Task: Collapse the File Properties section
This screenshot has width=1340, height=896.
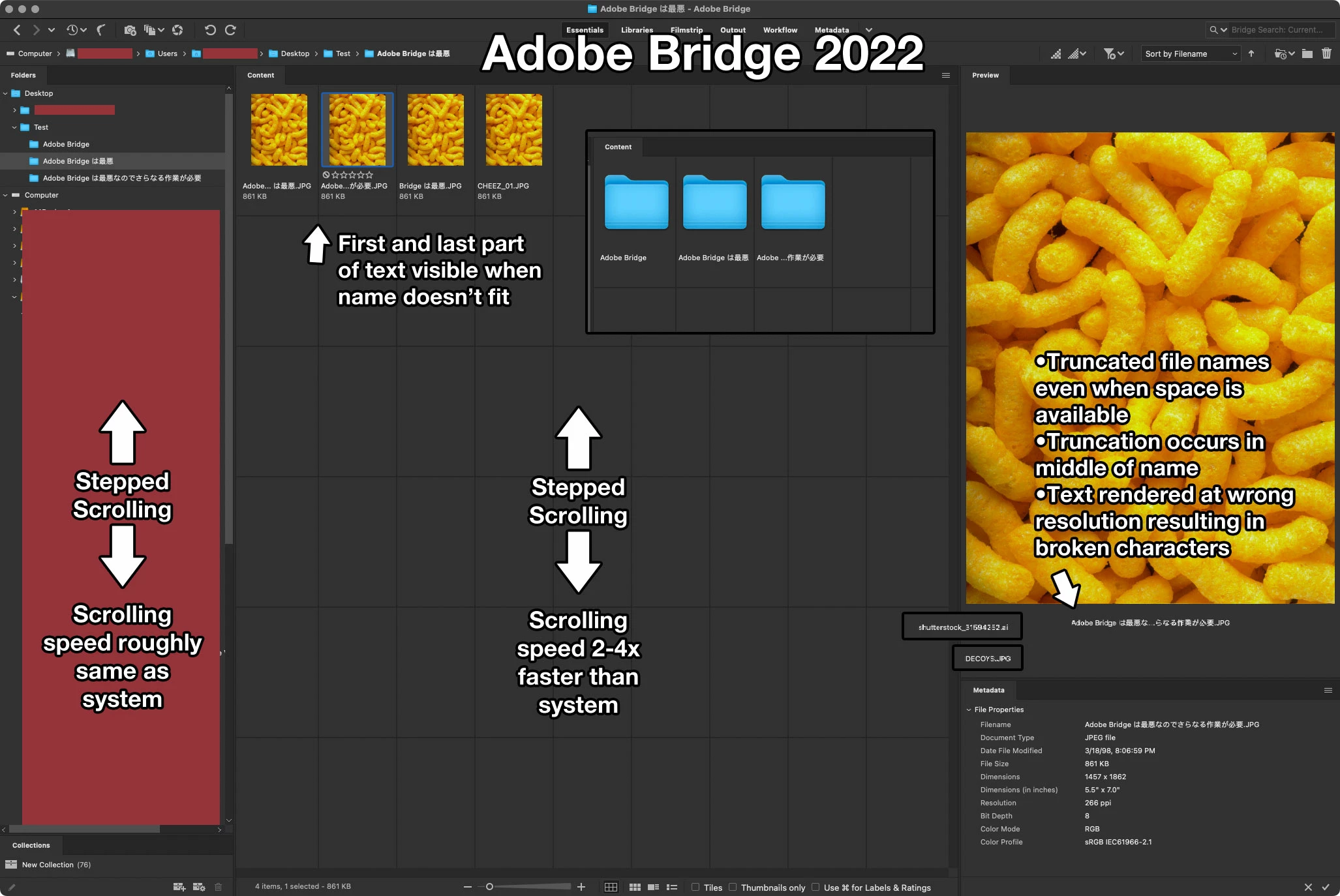Action: [x=969, y=709]
